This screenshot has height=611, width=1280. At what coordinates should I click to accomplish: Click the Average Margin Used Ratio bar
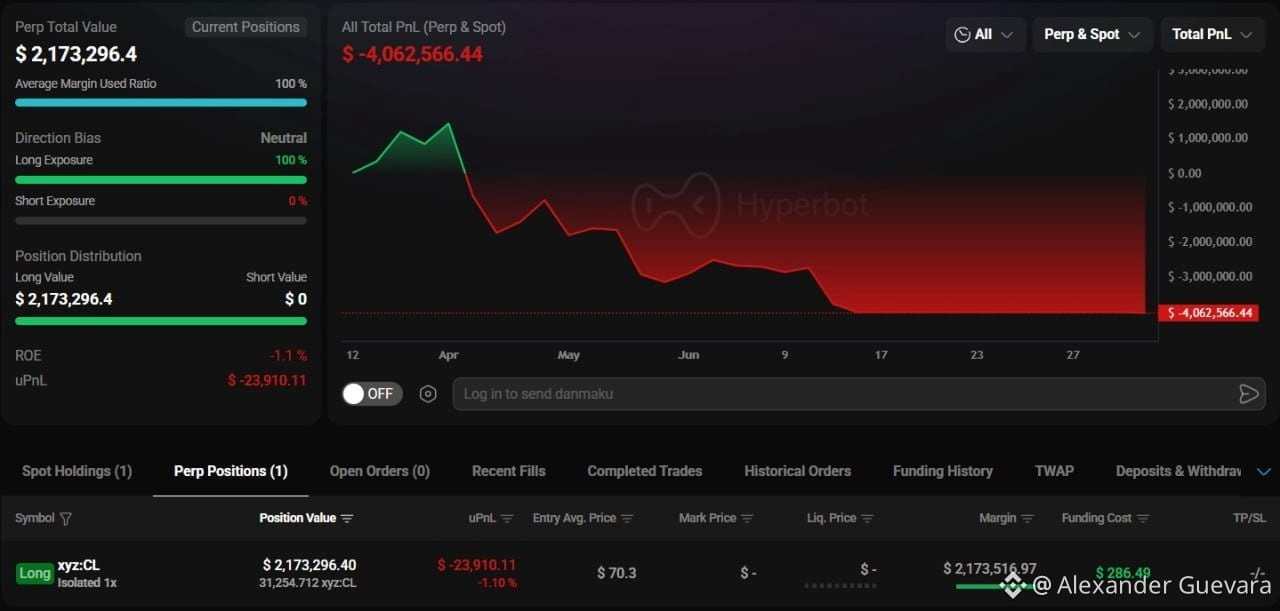tap(161, 102)
